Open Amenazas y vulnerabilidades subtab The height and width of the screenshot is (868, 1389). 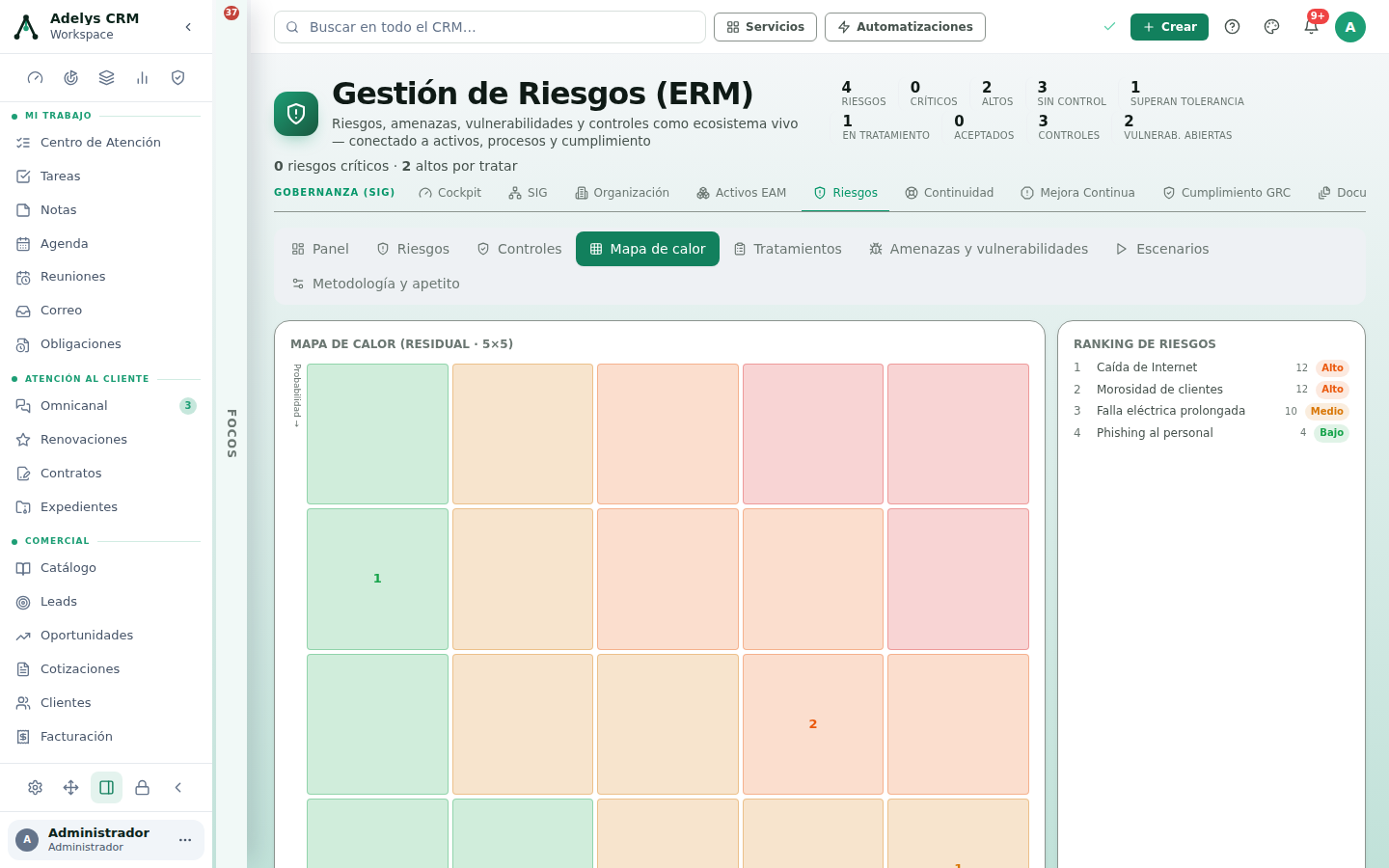click(x=978, y=249)
